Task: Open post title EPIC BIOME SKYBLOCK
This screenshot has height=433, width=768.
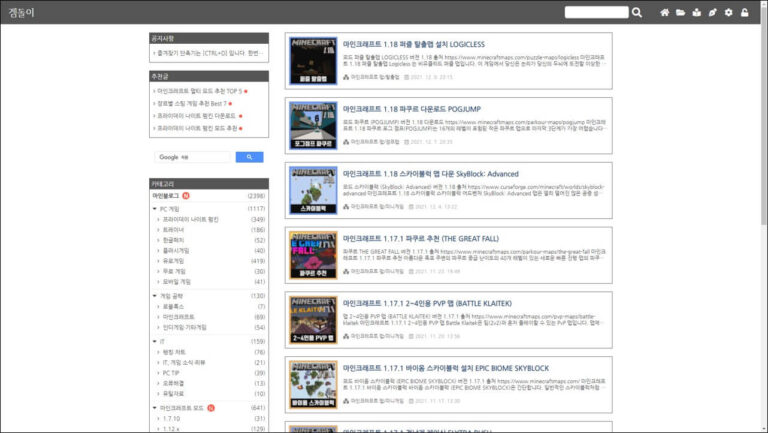Action: click(x=446, y=368)
